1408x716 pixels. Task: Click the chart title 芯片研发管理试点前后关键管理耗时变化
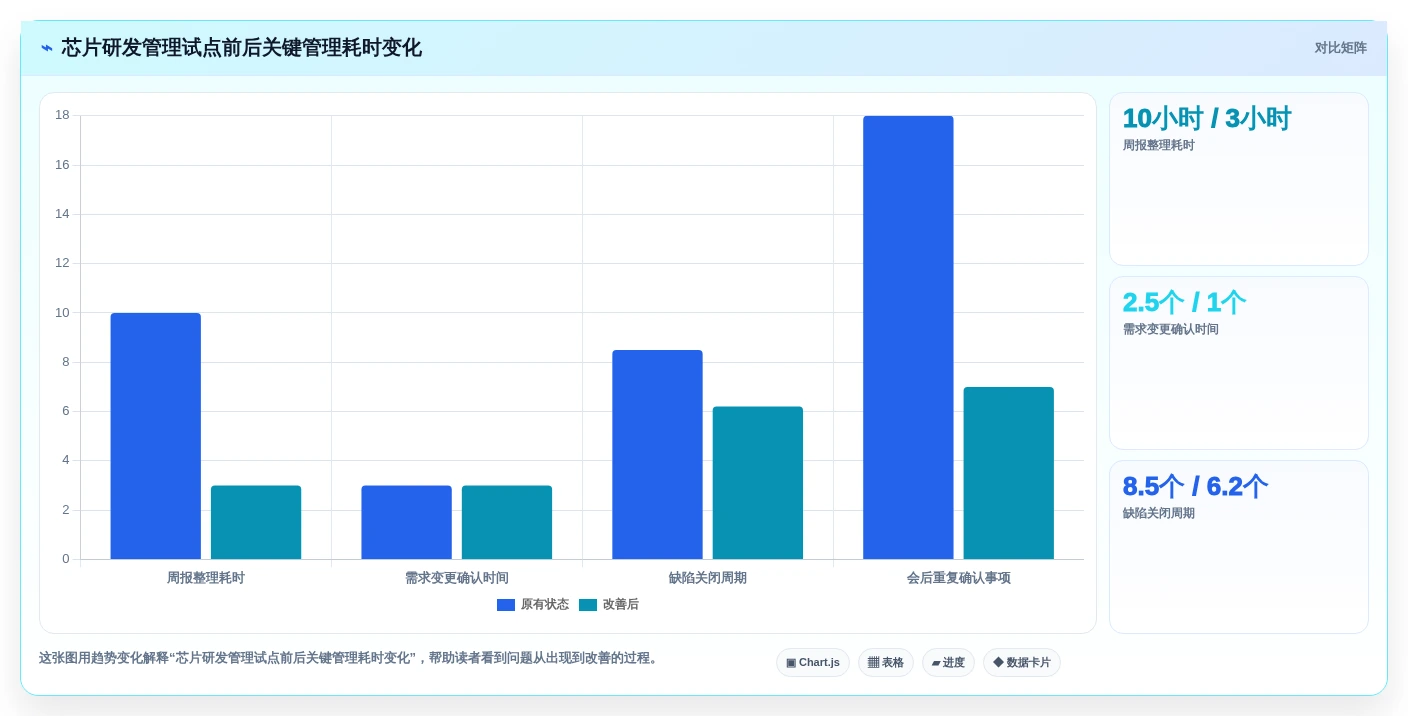pyautogui.click(x=241, y=48)
